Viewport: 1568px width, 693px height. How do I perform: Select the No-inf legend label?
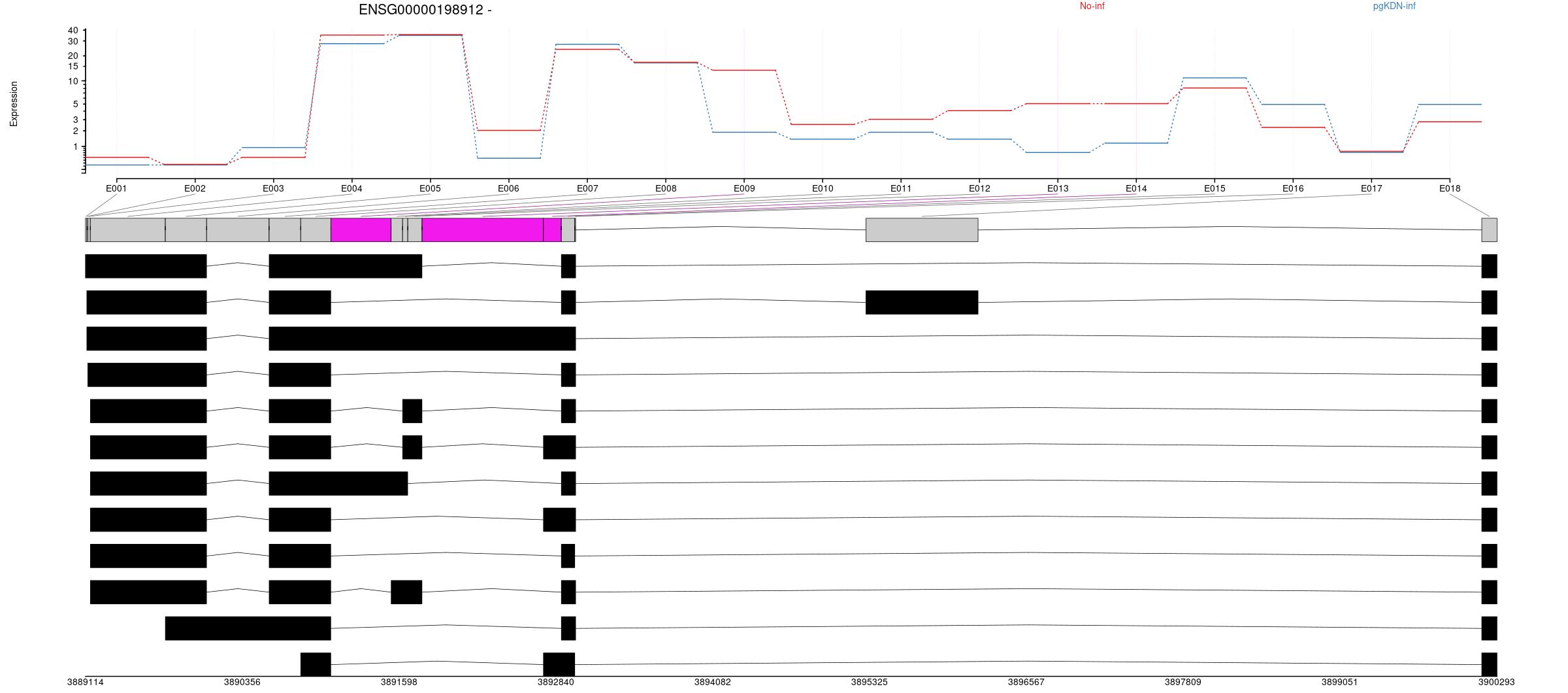point(1092,6)
